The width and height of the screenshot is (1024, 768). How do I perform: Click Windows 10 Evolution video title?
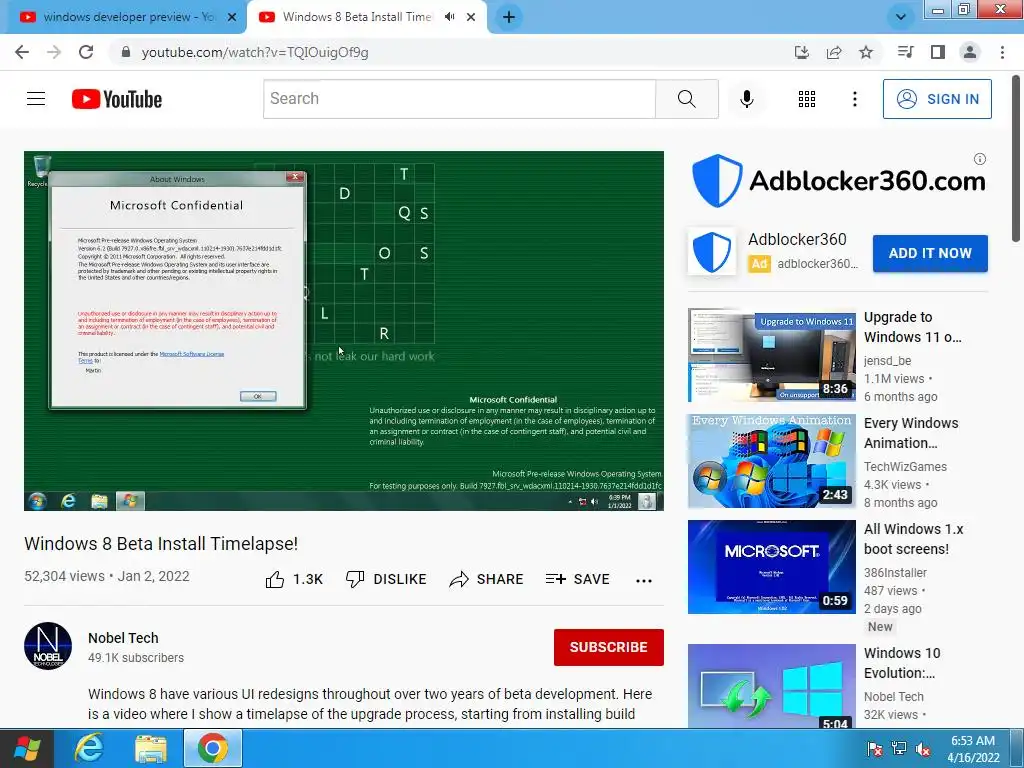click(x=902, y=663)
